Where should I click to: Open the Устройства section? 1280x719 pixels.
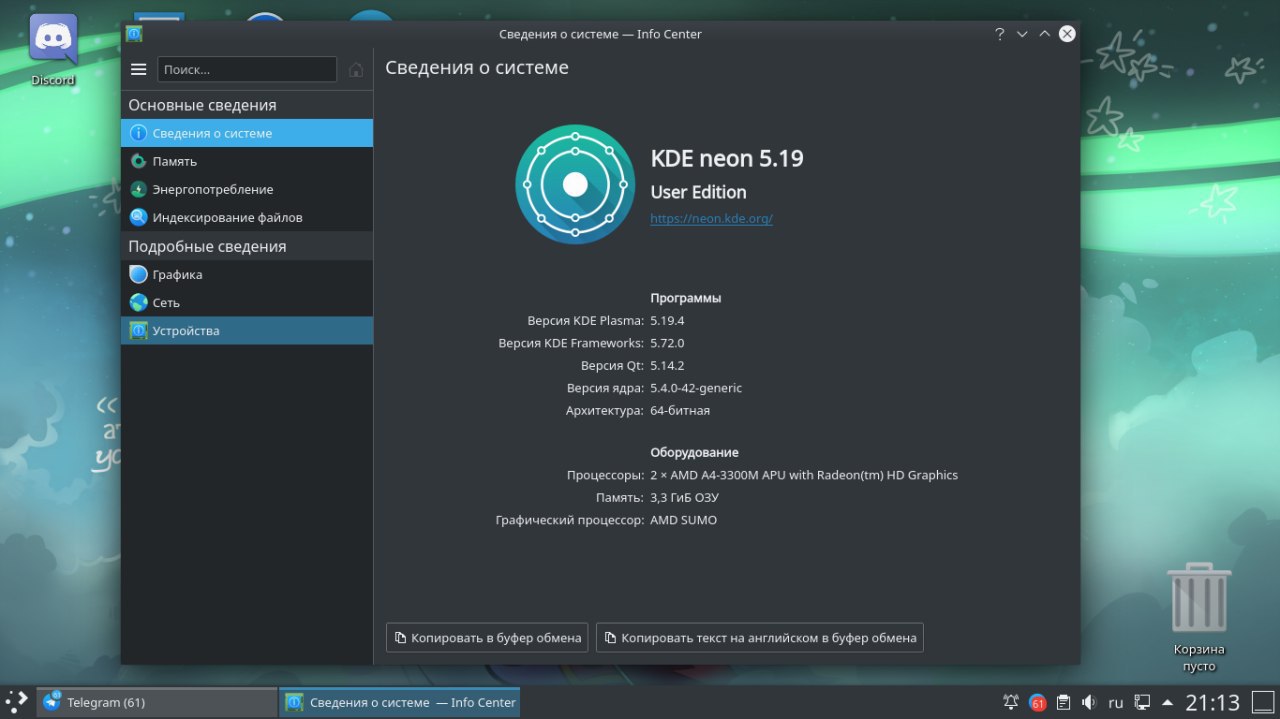tap(247, 330)
